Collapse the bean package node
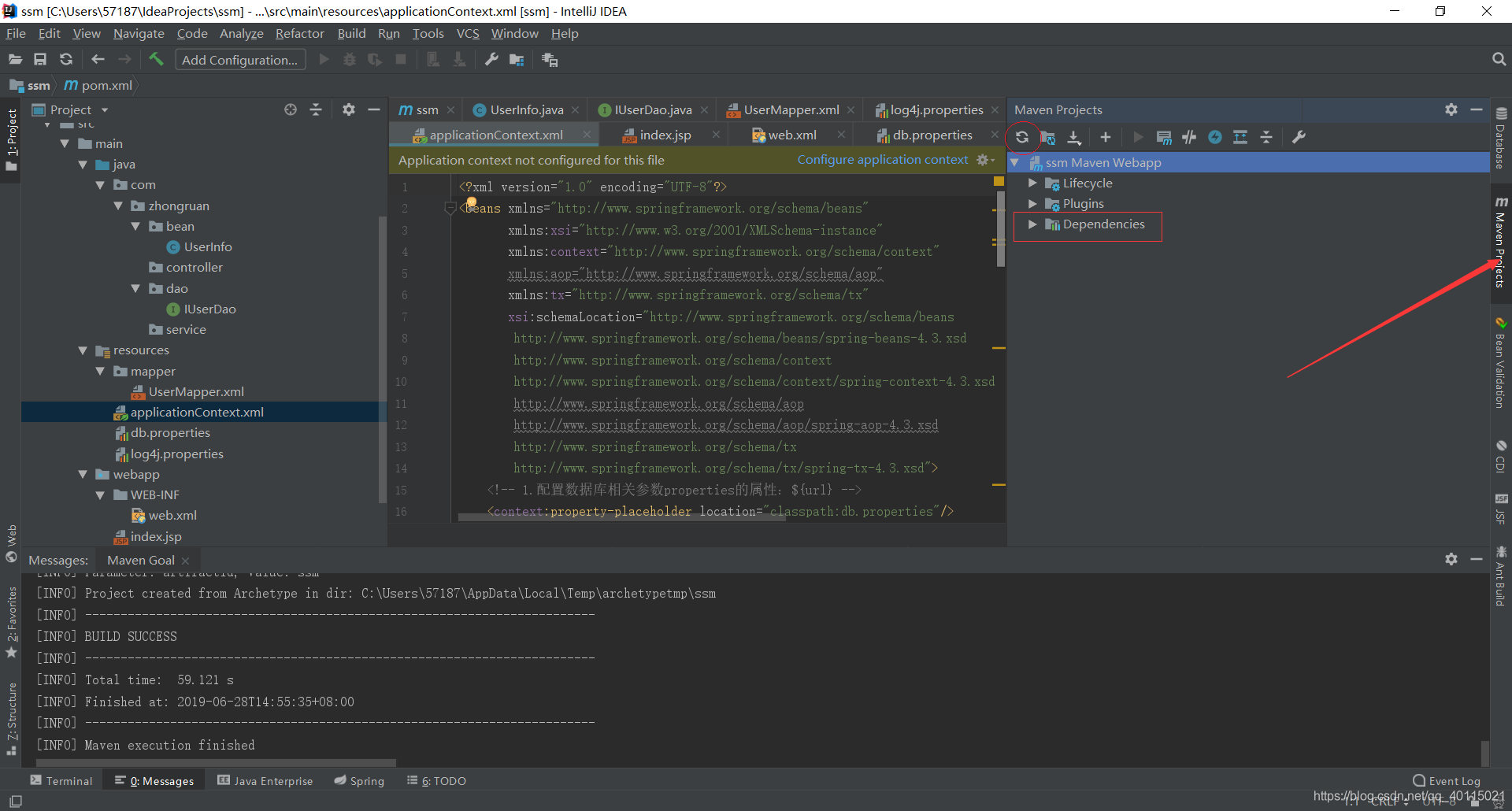The width and height of the screenshot is (1512, 811). tap(135, 226)
